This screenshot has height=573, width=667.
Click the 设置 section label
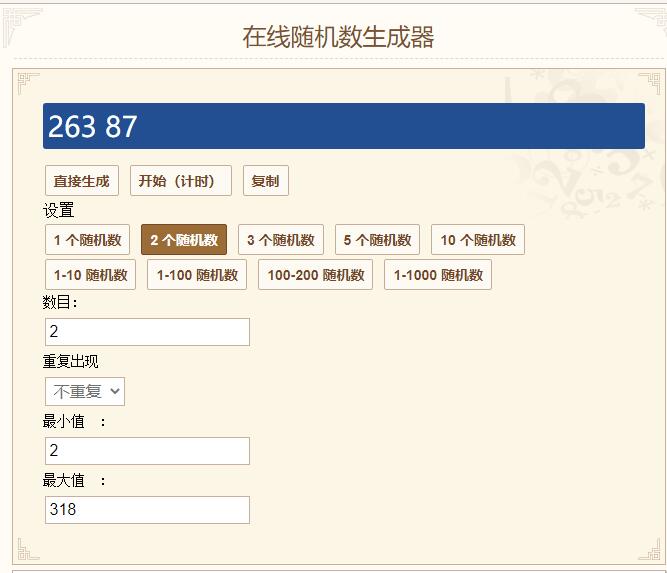pyautogui.click(x=58, y=211)
